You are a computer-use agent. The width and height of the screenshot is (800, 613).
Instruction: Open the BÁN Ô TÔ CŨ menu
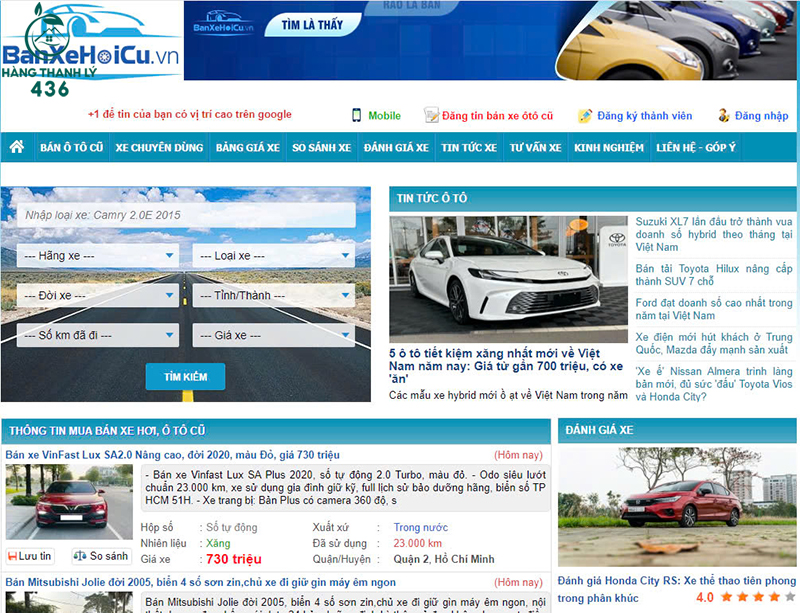pos(71,148)
